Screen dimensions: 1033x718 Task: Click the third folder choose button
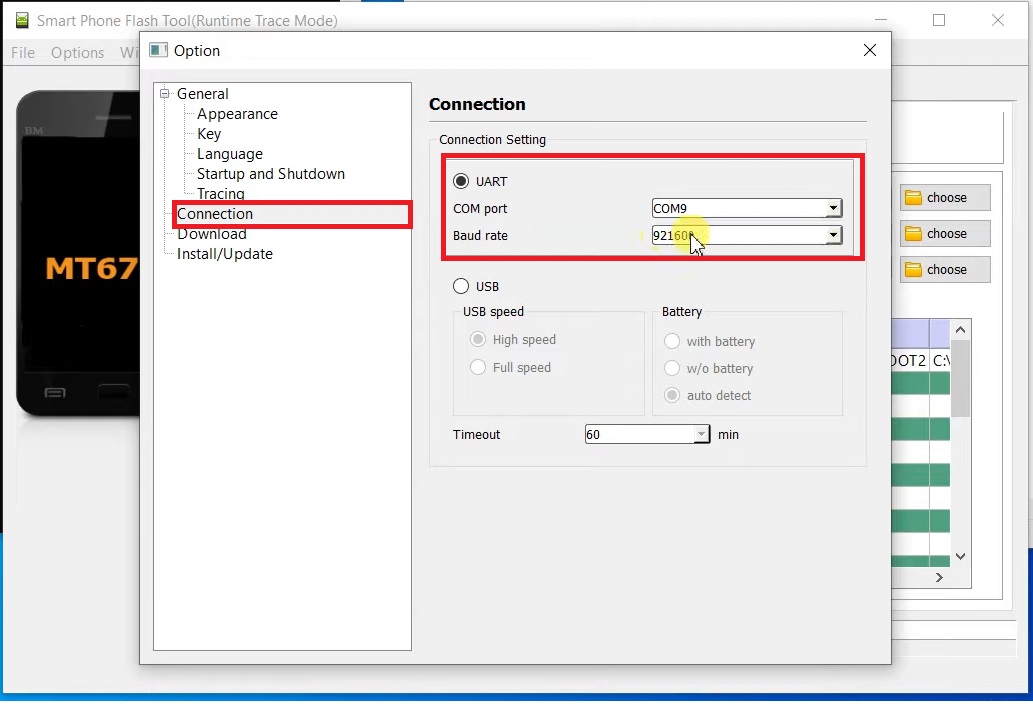(945, 270)
